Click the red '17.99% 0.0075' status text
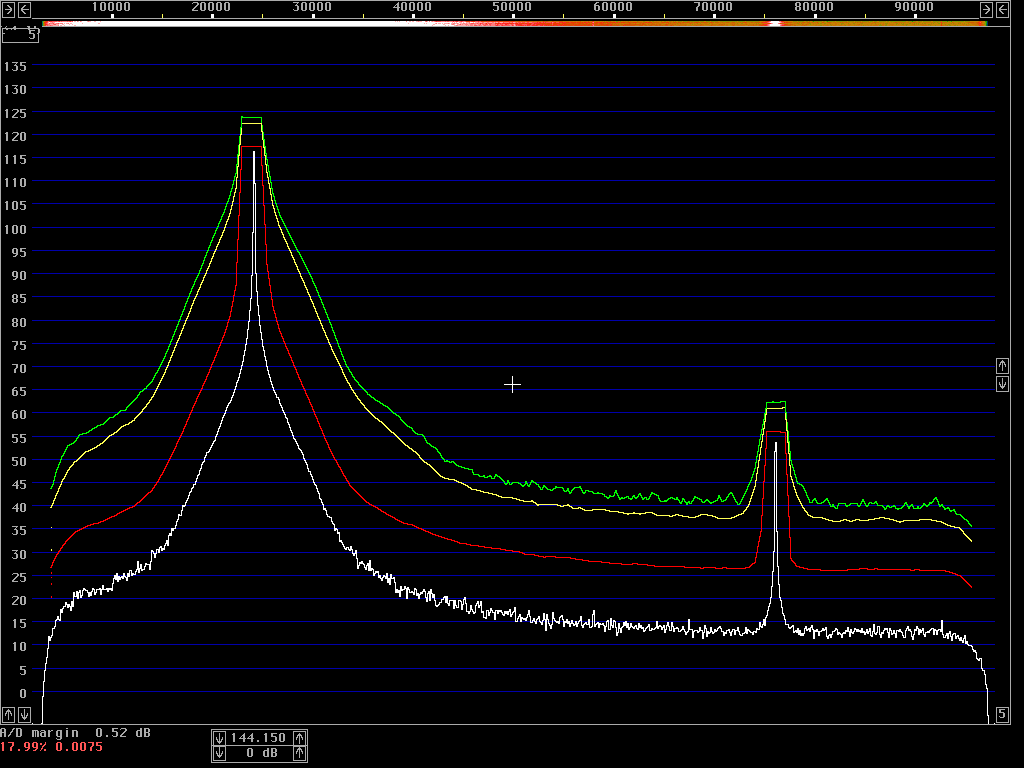This screenshot has width=1024, height=768. point(52,747)
